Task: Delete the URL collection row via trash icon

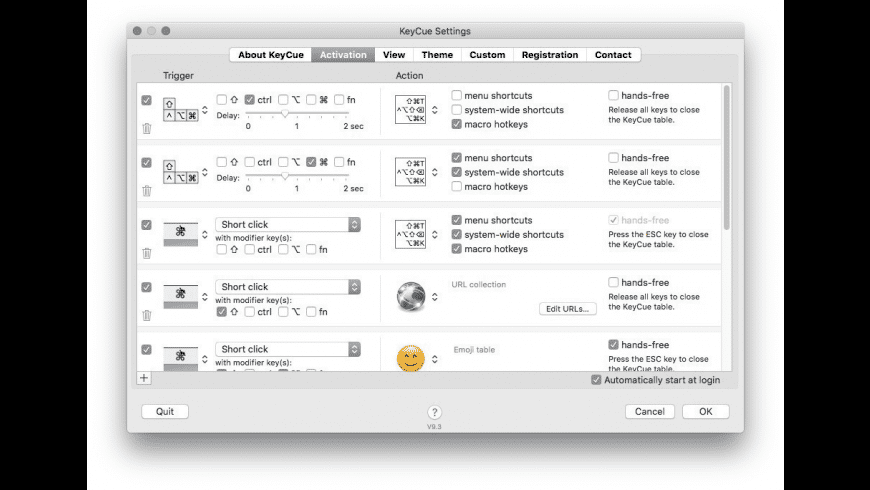Action: tap(146, 315)
